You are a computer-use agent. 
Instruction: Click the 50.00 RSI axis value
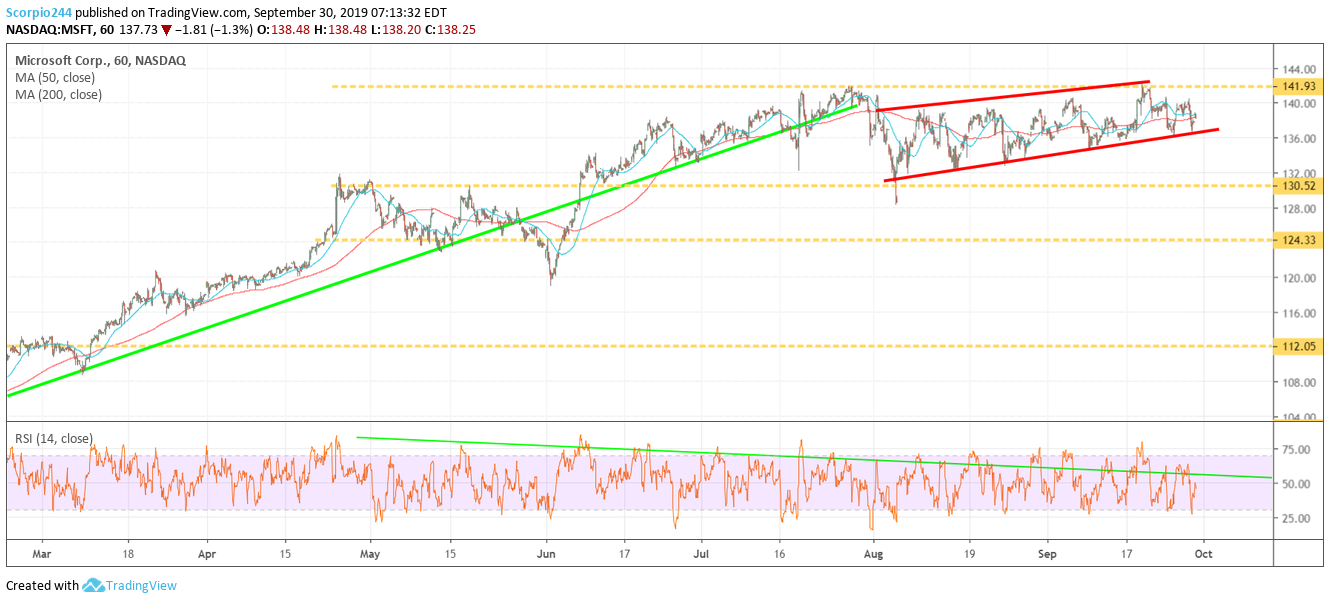coord(1298,484)
